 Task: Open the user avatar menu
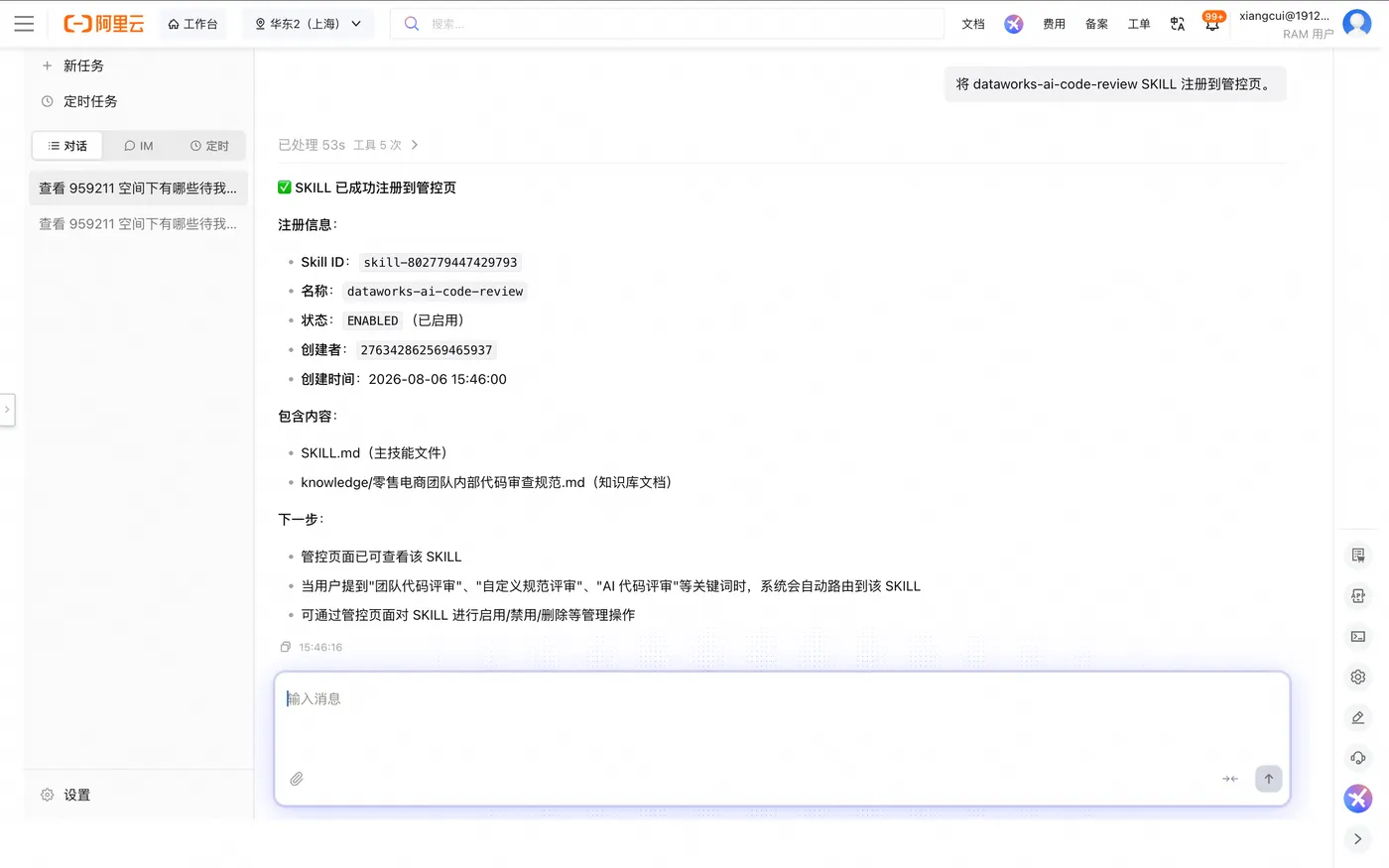coord(1356,23)
